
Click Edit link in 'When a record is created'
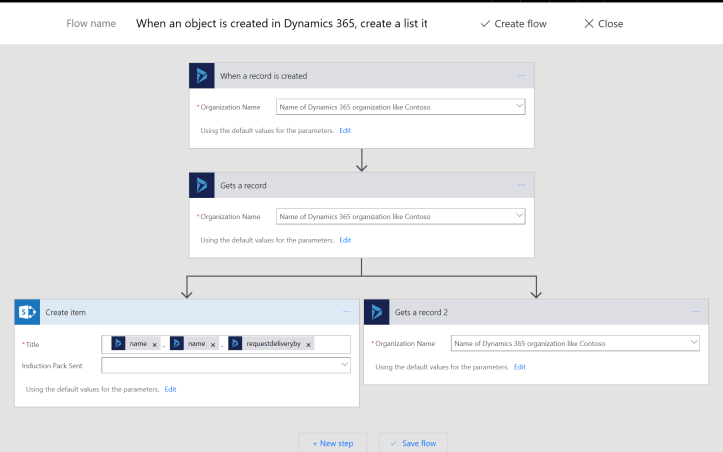[x=345, y=131]
